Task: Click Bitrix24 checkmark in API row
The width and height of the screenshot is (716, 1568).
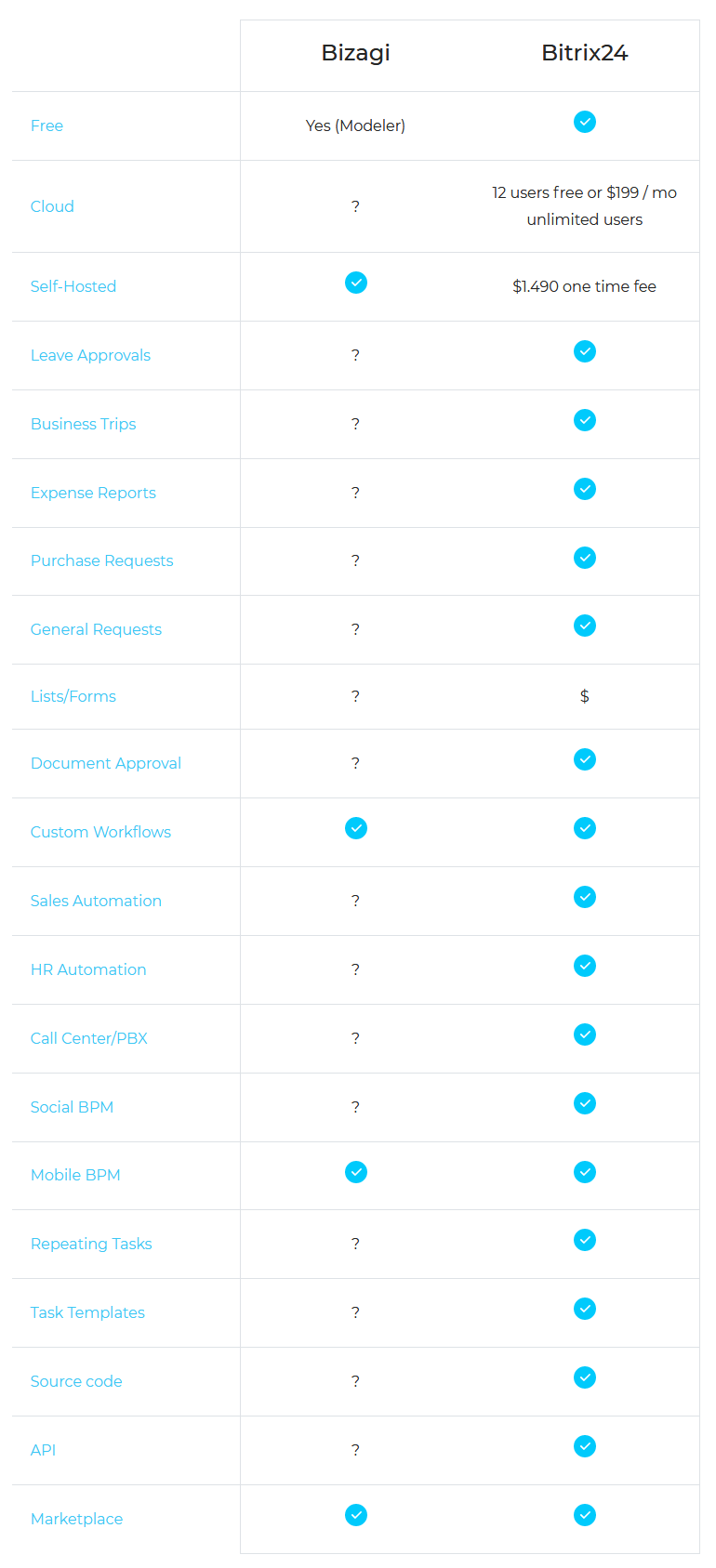Action: click(585, 1446)
